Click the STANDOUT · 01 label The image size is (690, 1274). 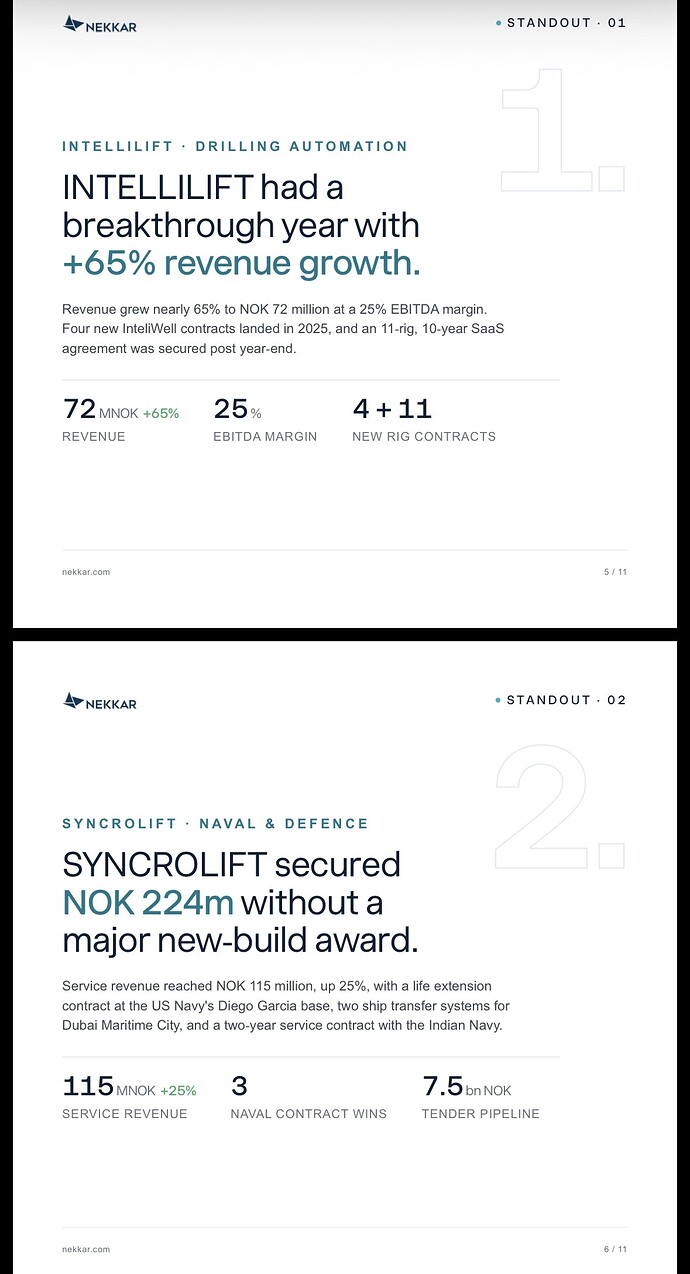tap(566, 23)
